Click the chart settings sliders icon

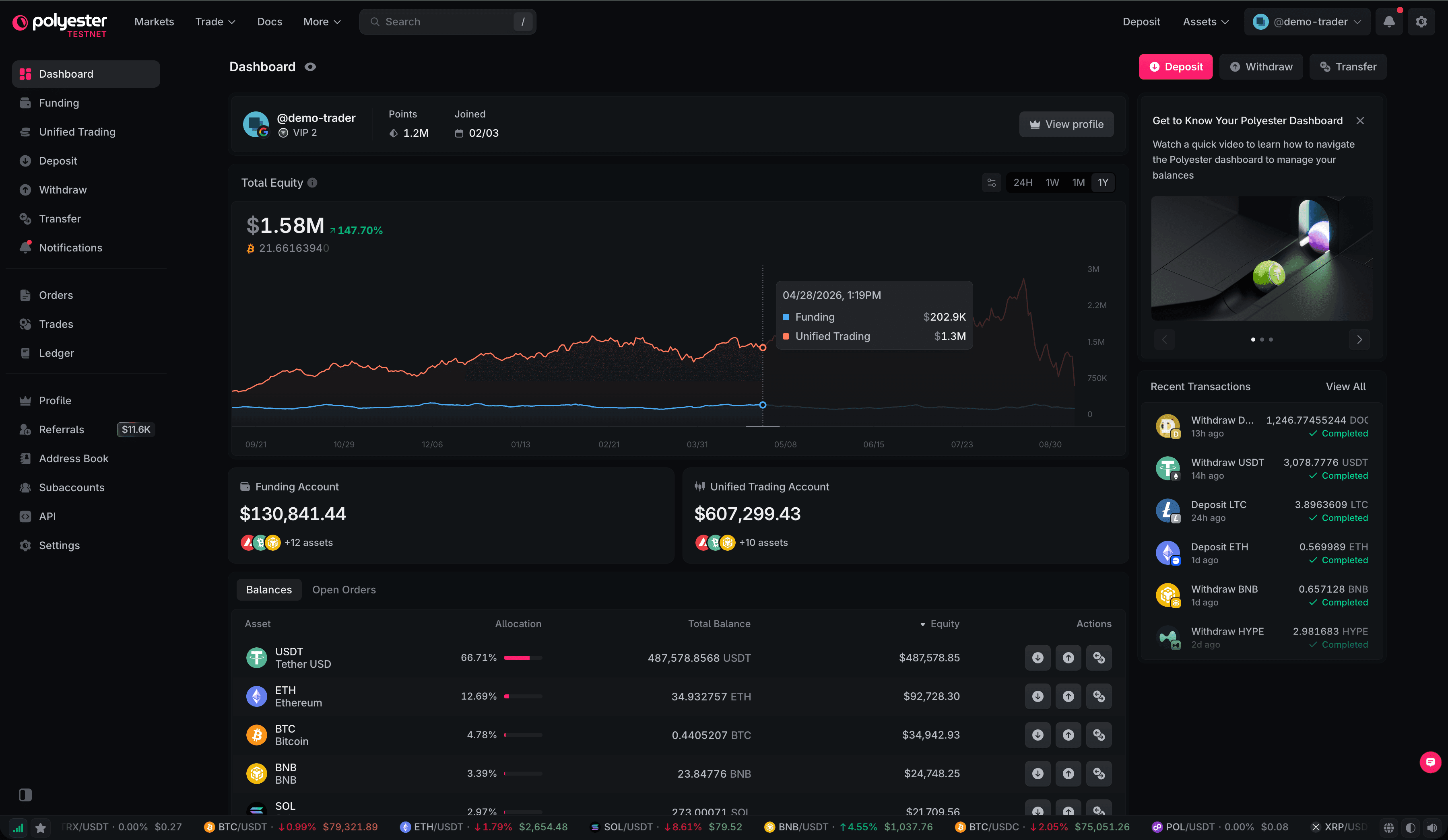[991, 183]
